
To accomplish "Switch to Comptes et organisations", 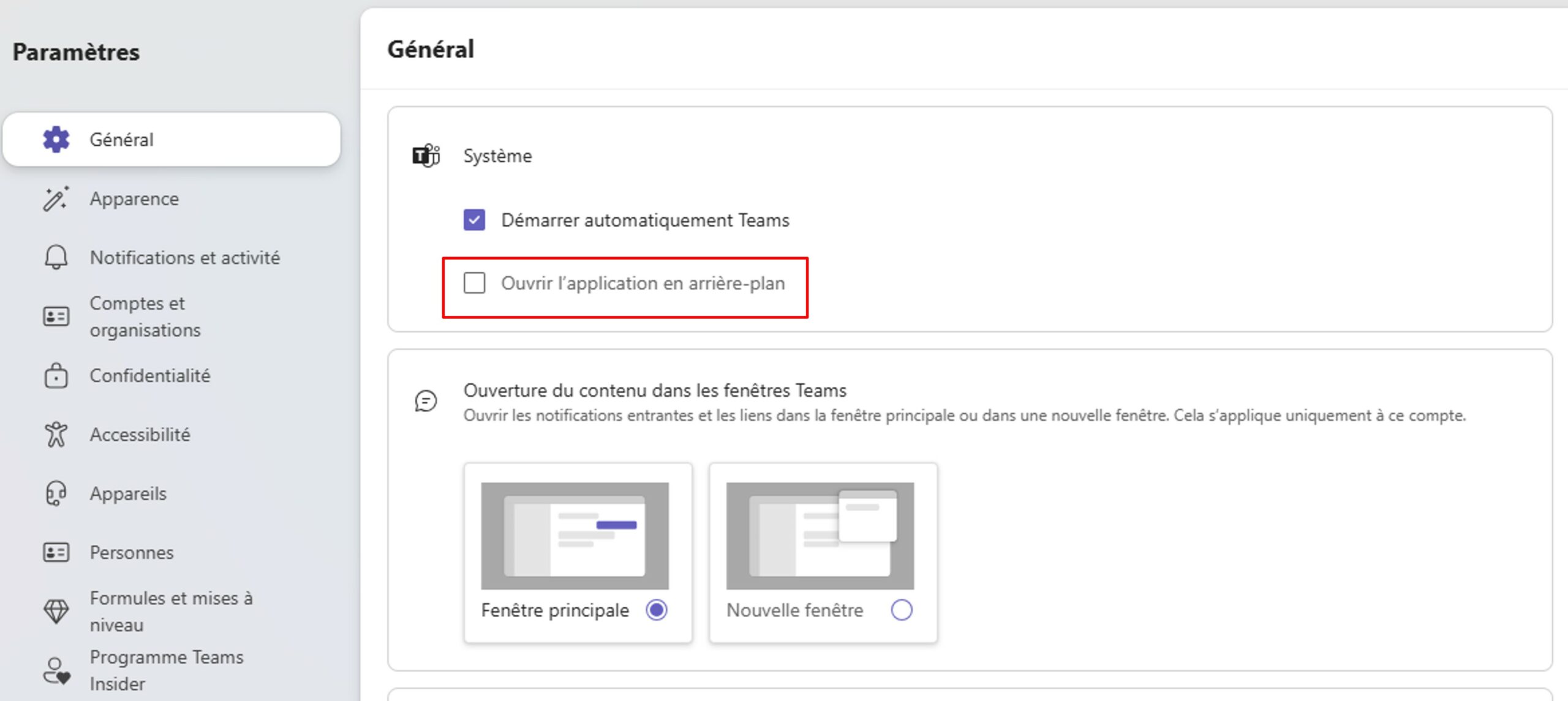I will click(x=171, y=317).
